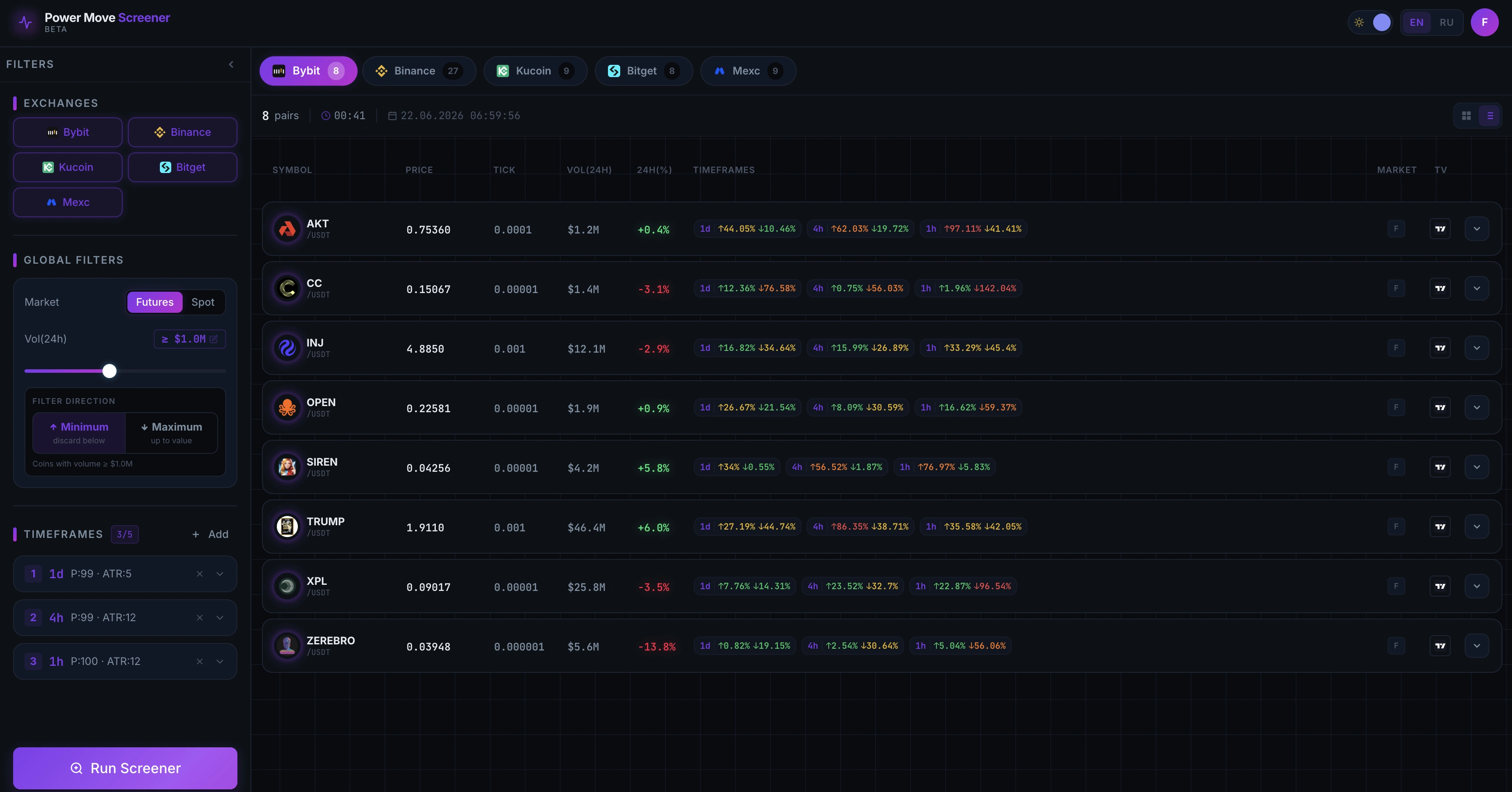Image resolution: width=1512 pixels, height=792 pixels.
Task: Open the Bitget results tab
Action: coord(644,71)
